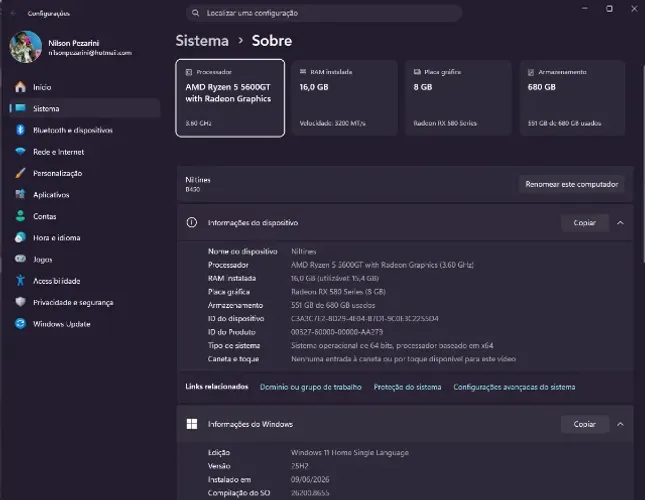Click the Sistema monitor icon

point(20,108)
